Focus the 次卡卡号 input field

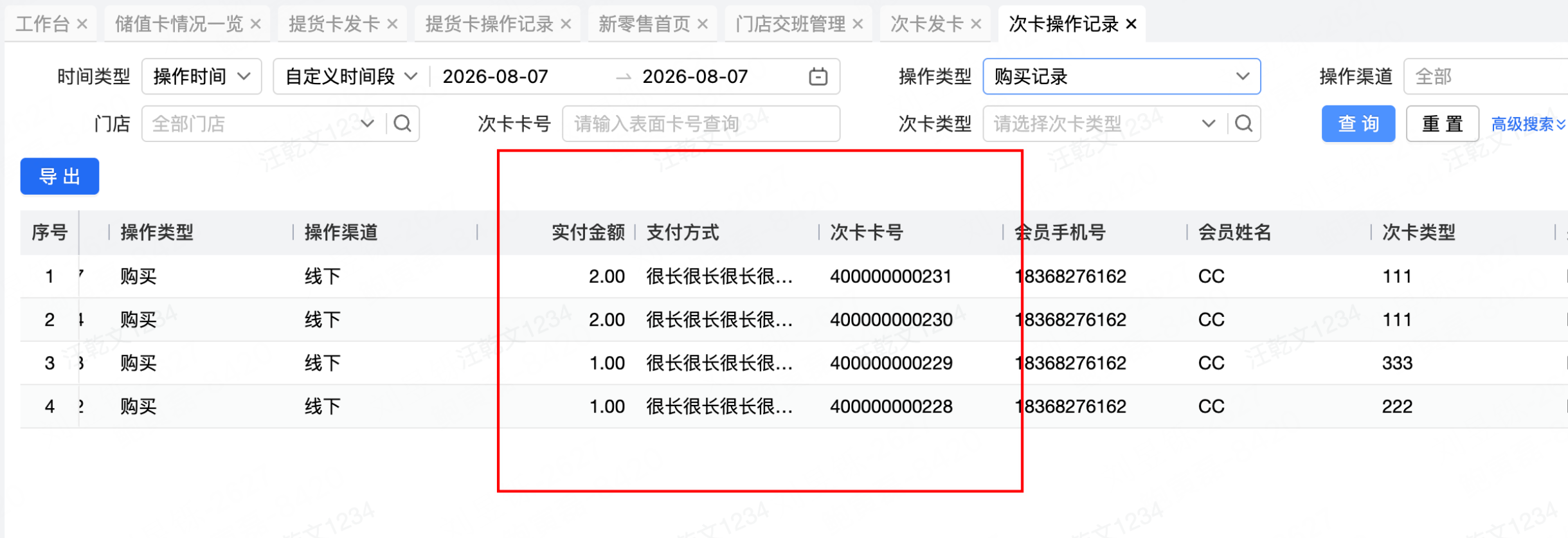pyautogui.click(x=701, y=123)
